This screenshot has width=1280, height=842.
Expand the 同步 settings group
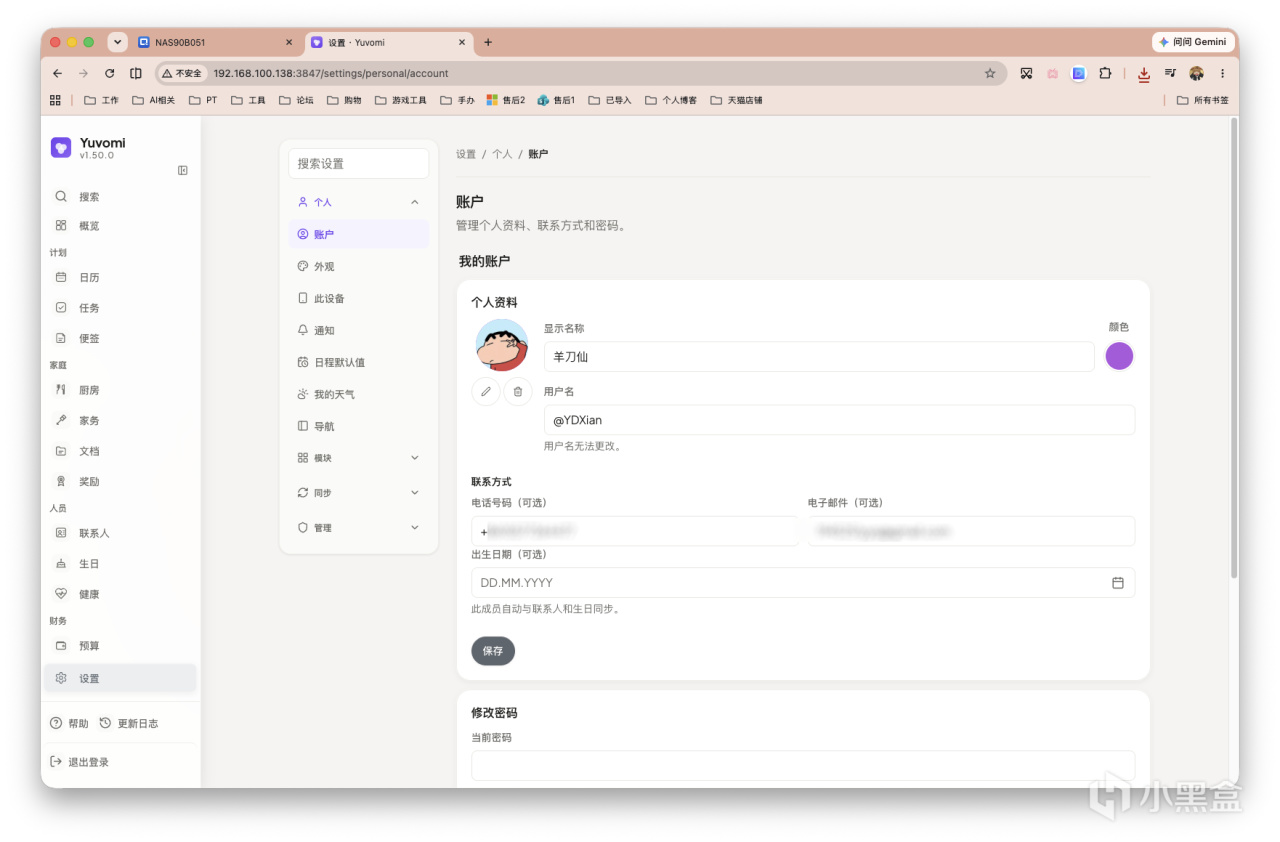coord(358,493)
